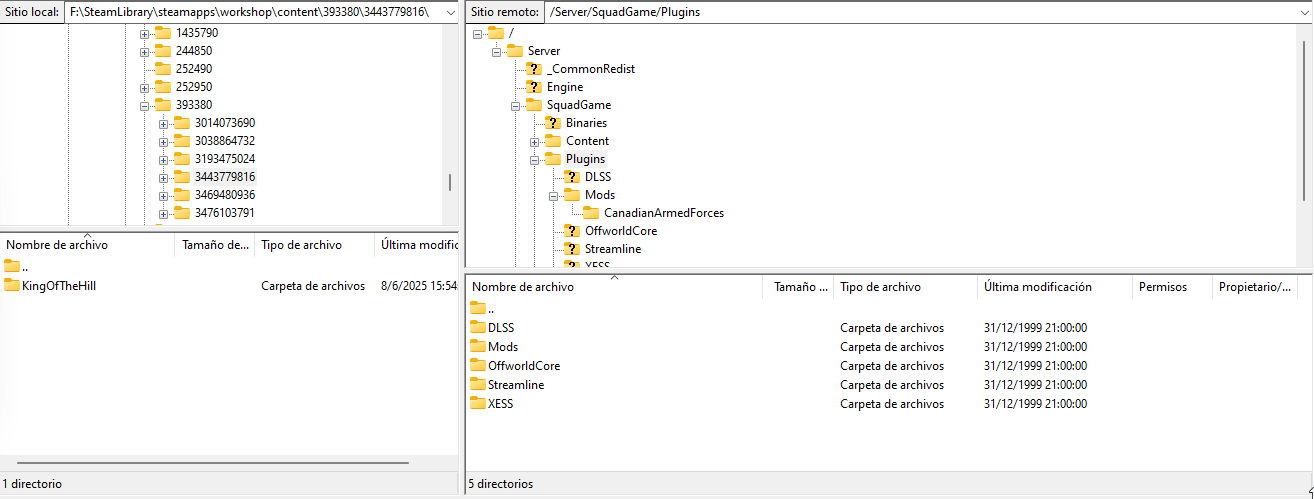Select the 393380 label in local tree

click(x=194, y=105)
